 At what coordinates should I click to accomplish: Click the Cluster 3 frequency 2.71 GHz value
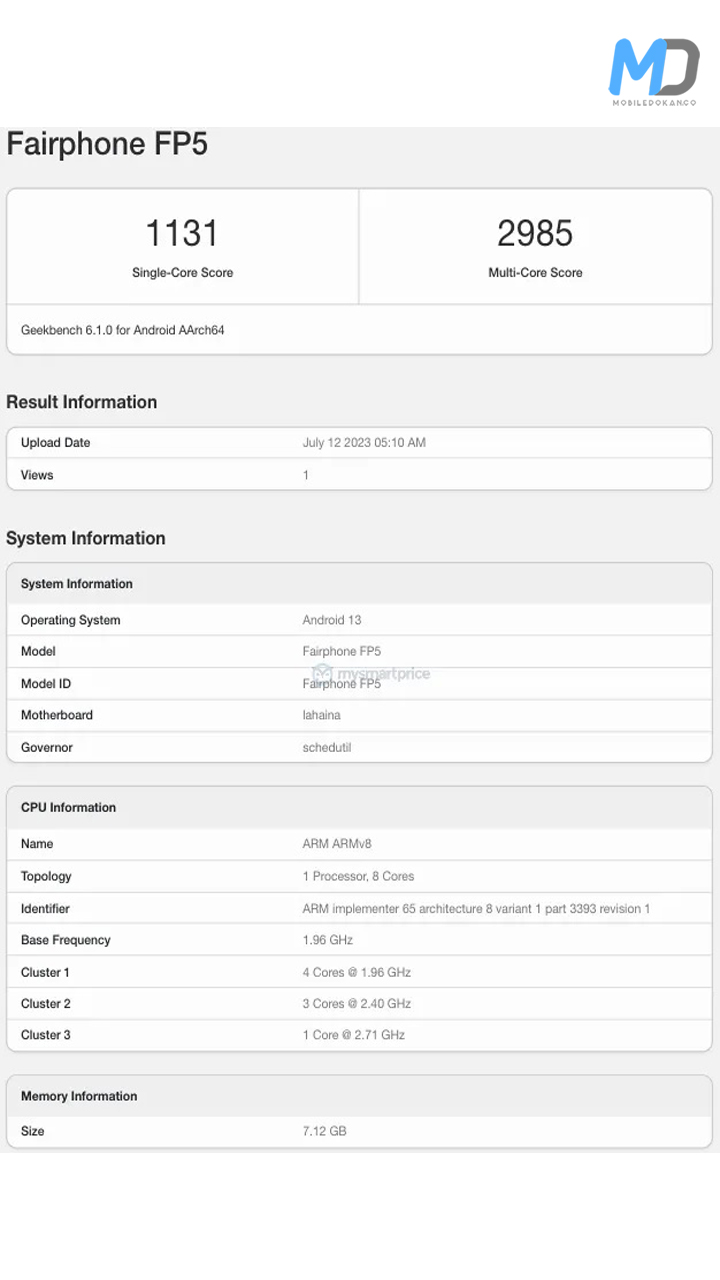pyautogui.click(x=354, y=1035)
